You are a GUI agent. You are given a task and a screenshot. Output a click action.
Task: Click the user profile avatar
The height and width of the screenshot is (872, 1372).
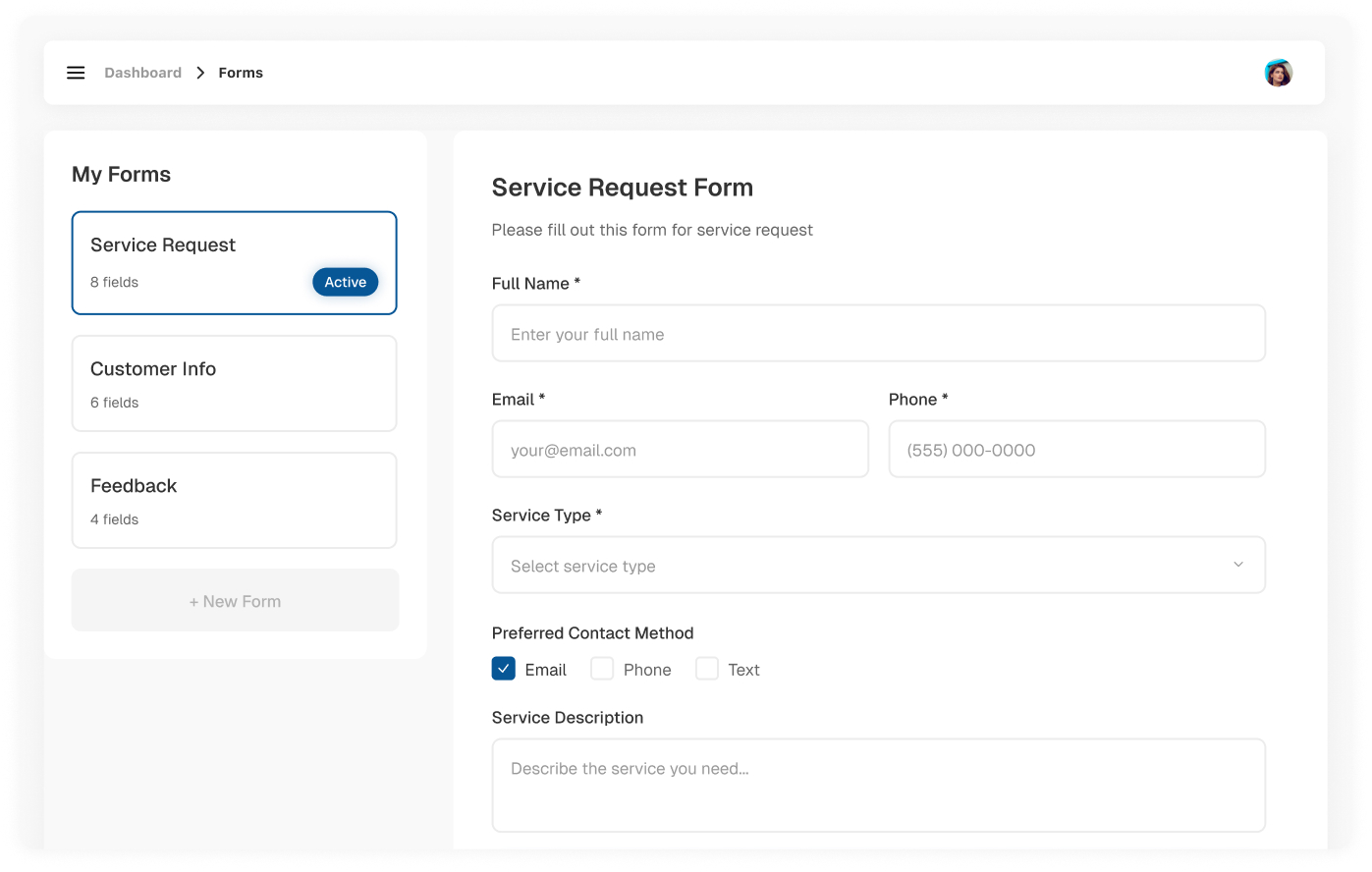(x=1278, y=73)
